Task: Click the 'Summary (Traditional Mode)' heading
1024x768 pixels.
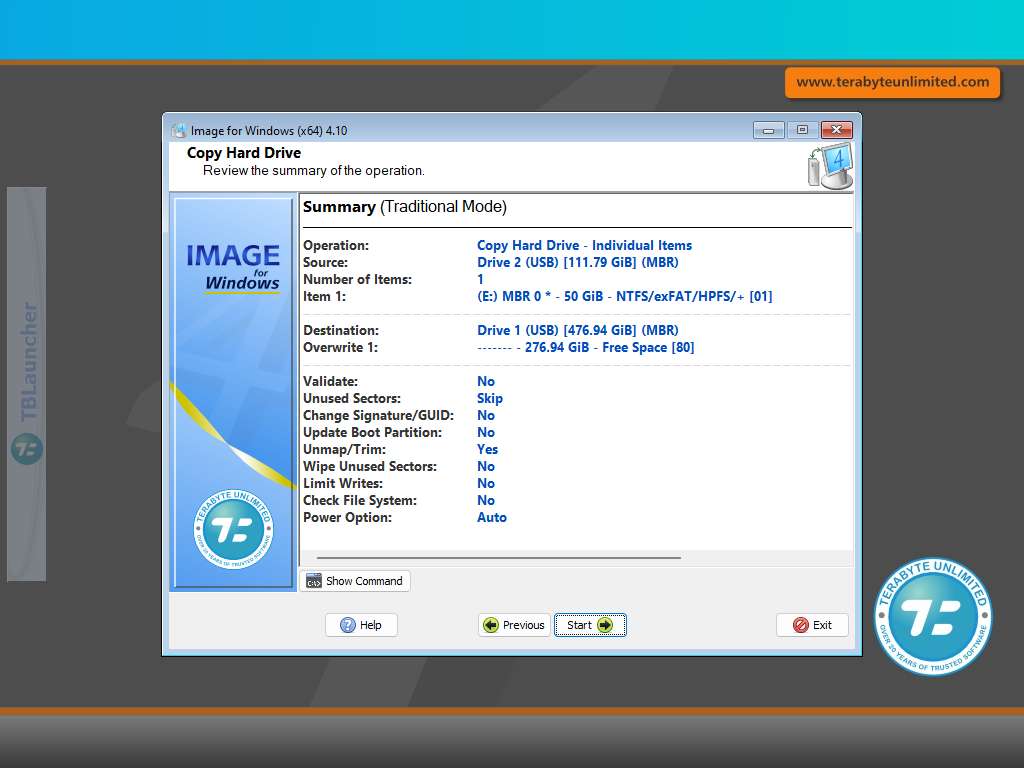Action: (405, 207)
